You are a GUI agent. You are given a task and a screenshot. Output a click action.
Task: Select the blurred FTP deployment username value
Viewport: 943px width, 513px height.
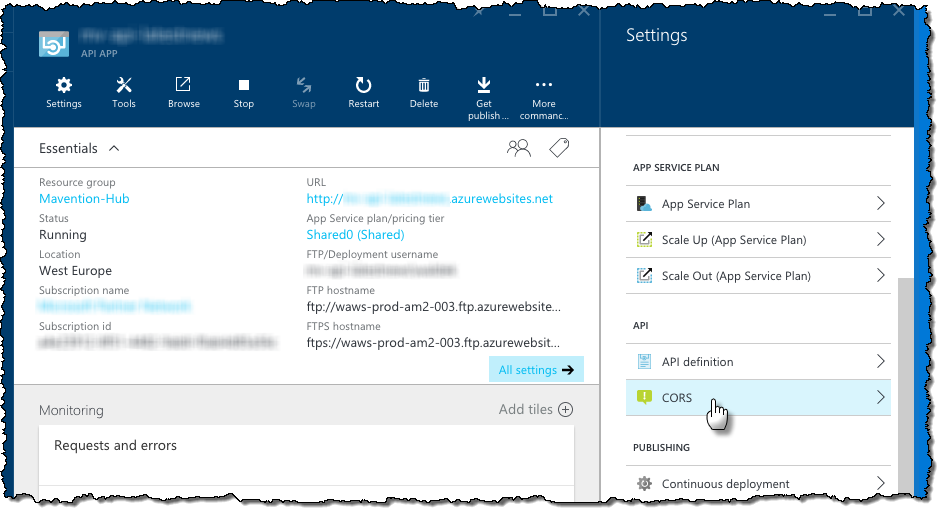click(381, 271)
